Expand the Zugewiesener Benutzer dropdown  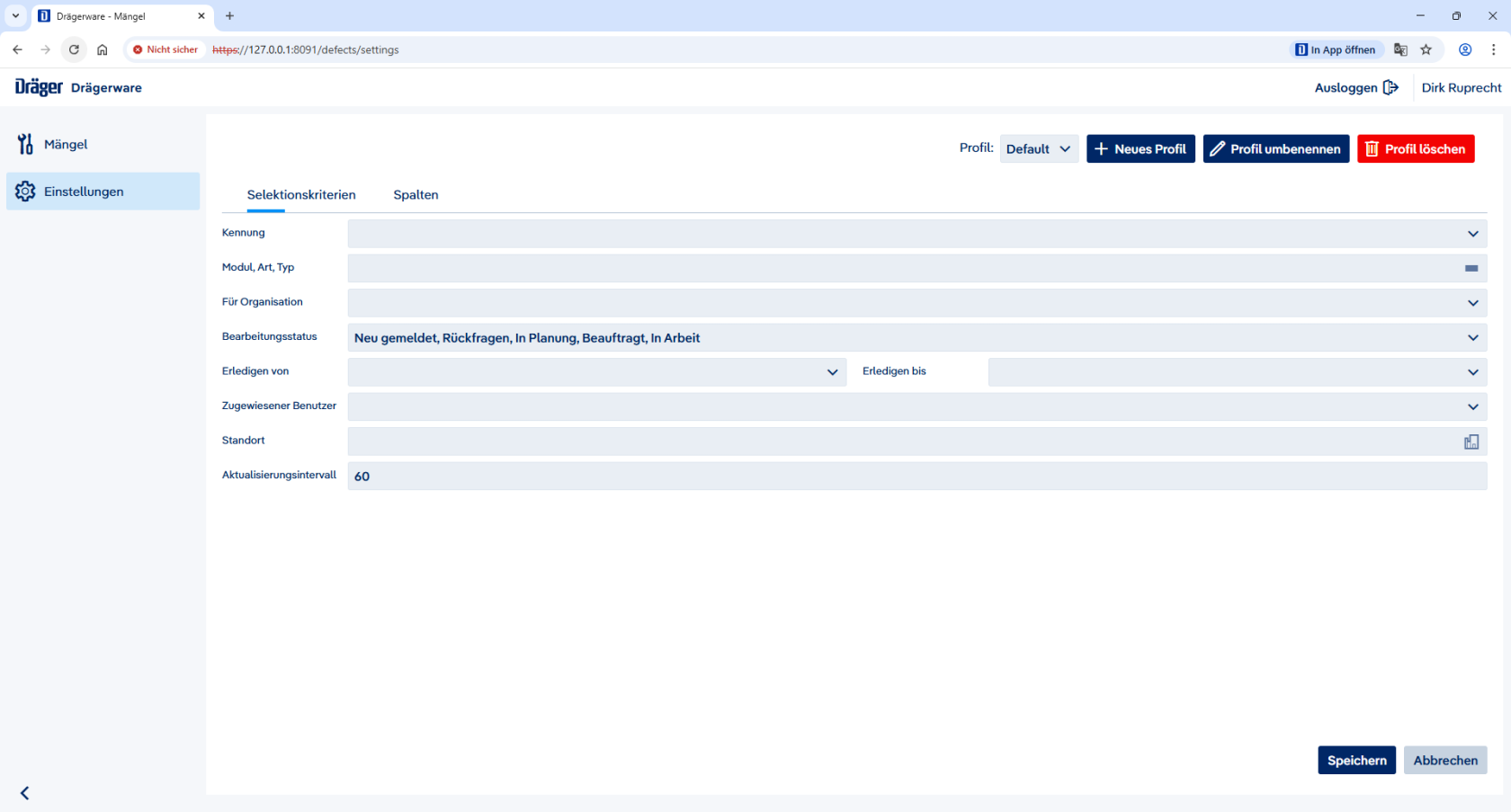(x=1472, y=406)
